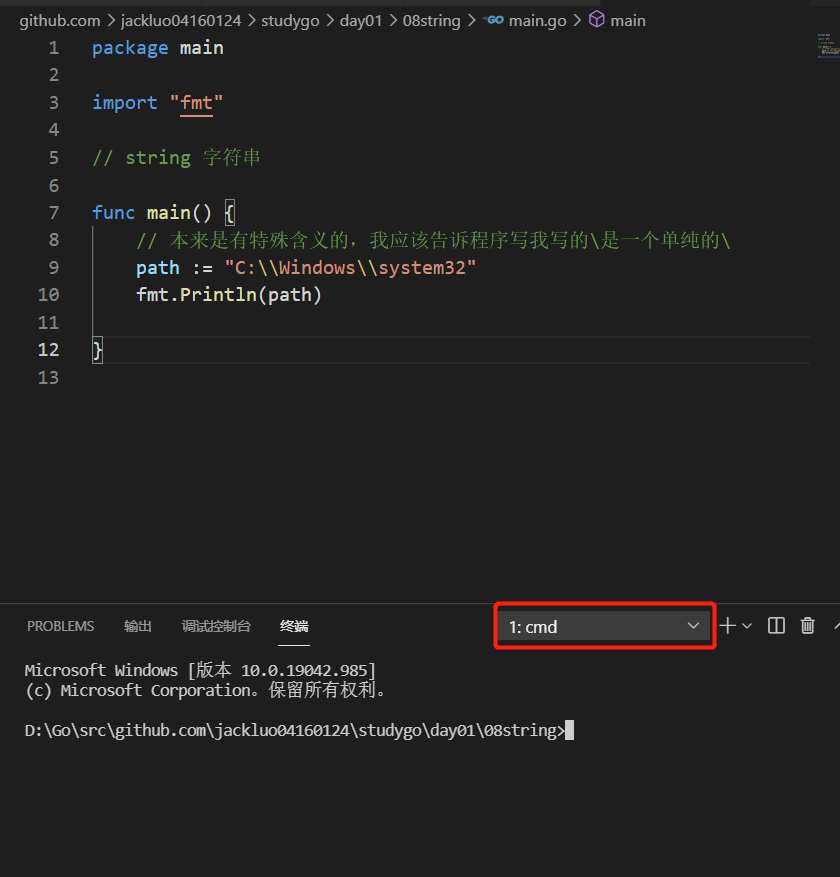The height and width of the screenshot is (877, 840).
Task: Click line number 1 in gutter
Action: click(x=54, y=48)
